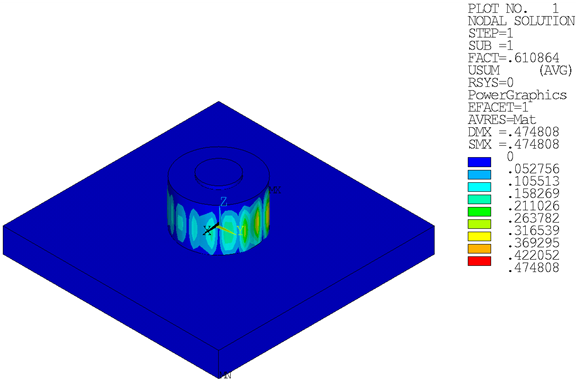
Task: Click the cyan legend color swatch
Action: pos(479,187)
